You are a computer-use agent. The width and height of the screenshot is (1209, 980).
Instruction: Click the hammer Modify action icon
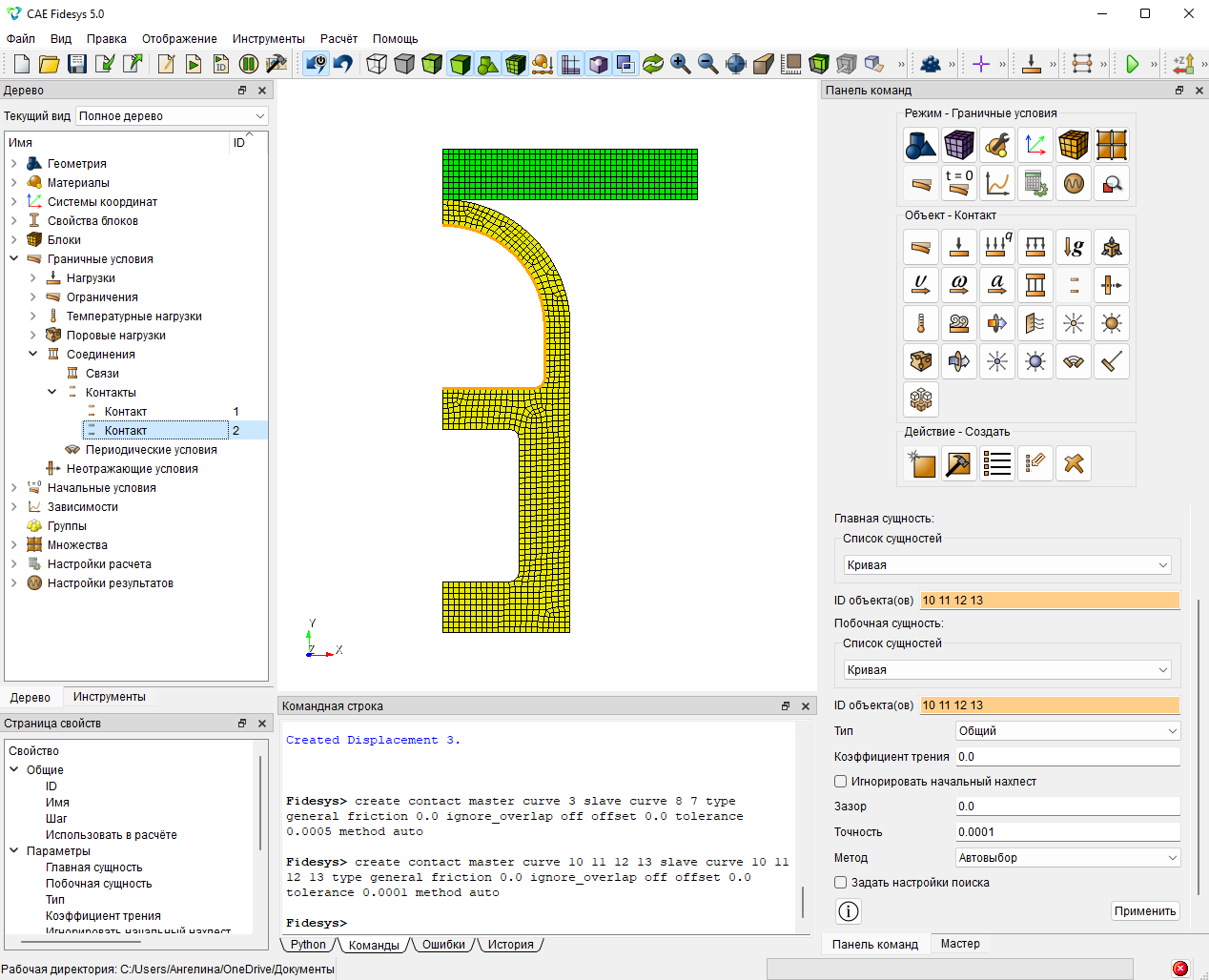coord(959,463)
